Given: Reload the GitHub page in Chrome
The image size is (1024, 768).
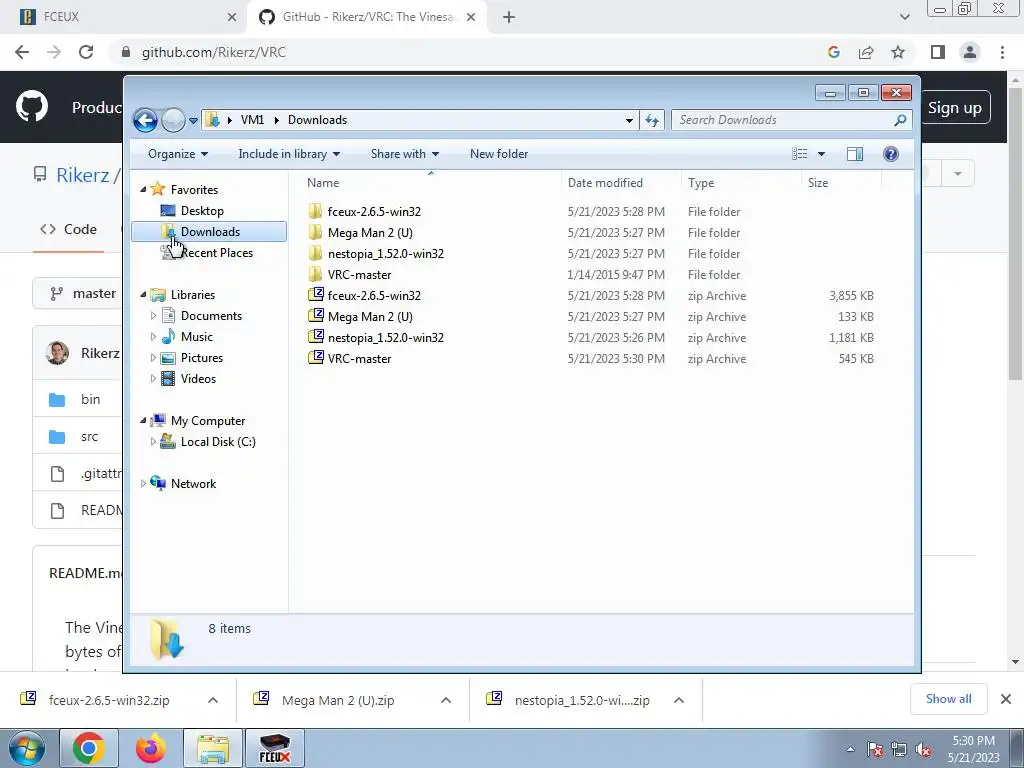Looking at the screenshot, I should pyautogui.click(x=86, y=52).
